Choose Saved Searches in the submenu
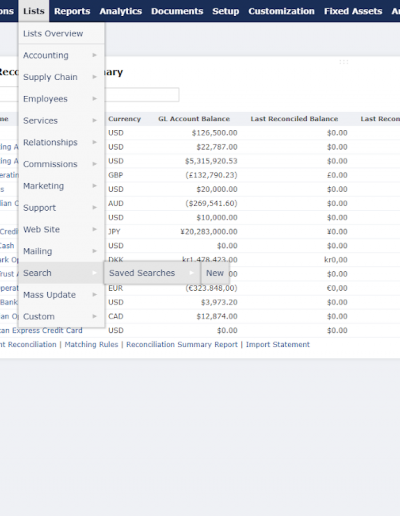This screenshot has height=516, width=400. click(152, 273)
